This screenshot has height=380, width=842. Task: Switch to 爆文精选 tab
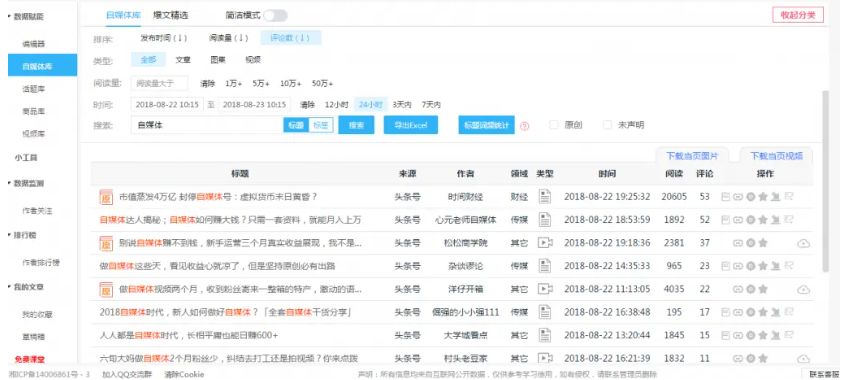click(170, 16)
